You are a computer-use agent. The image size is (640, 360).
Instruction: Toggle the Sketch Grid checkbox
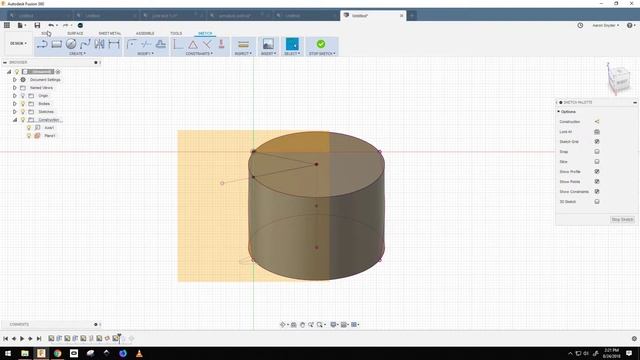coord(597,142)
